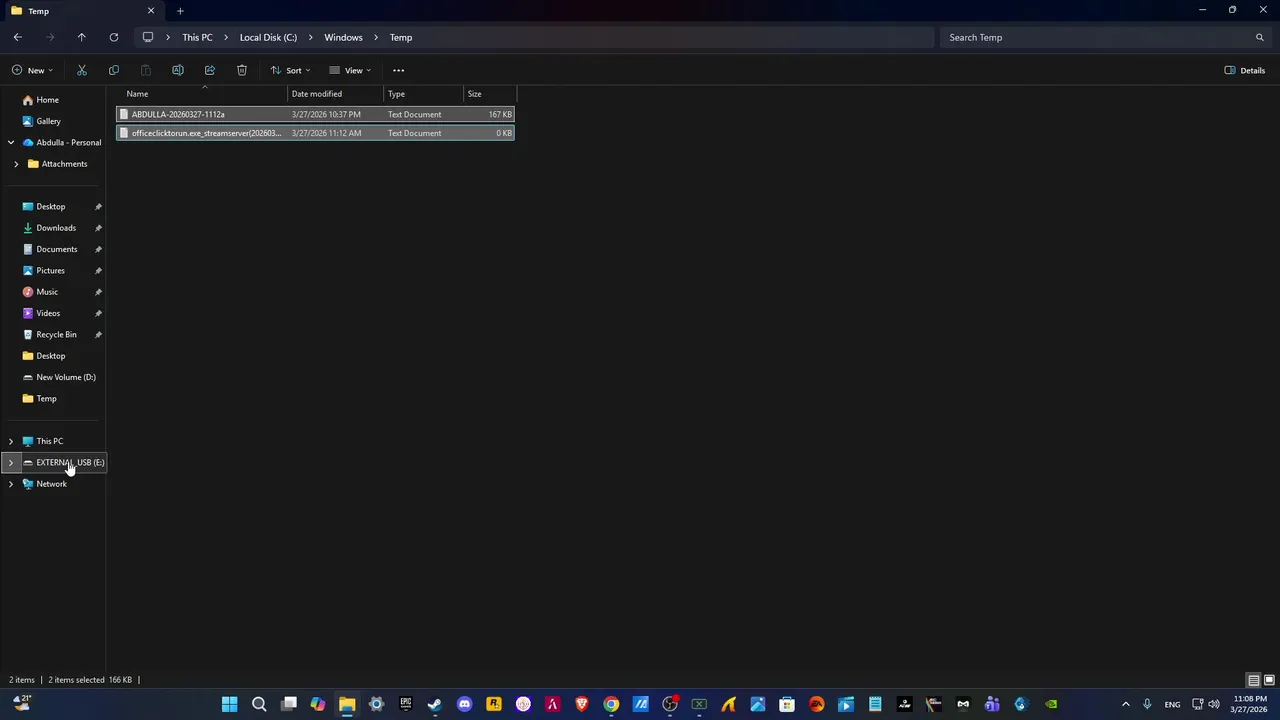This screenshot has width=1280, height=720.
Task: Expand the Attachments folder node
Action: (16, 164)
